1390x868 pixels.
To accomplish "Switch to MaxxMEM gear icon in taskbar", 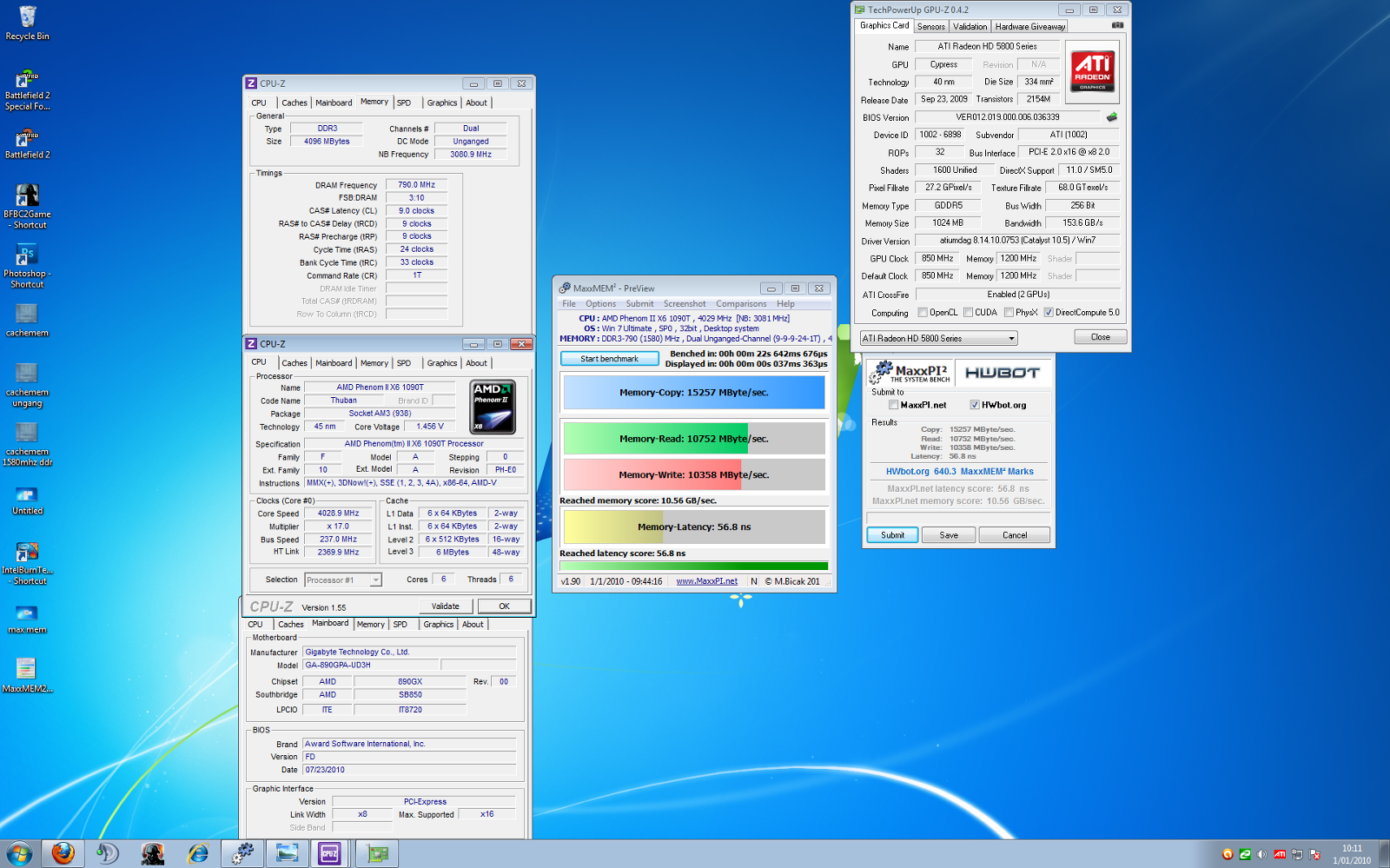I will click(x=242, y=853).
